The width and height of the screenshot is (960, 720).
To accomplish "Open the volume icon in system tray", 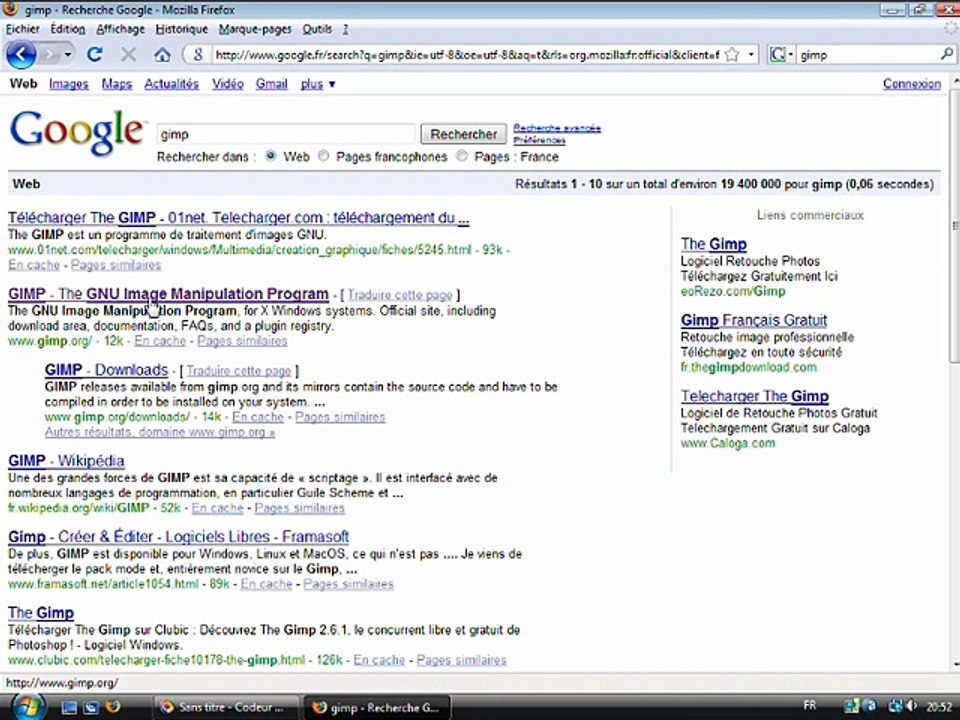I will pyautogui.click(x=912, y=707).
